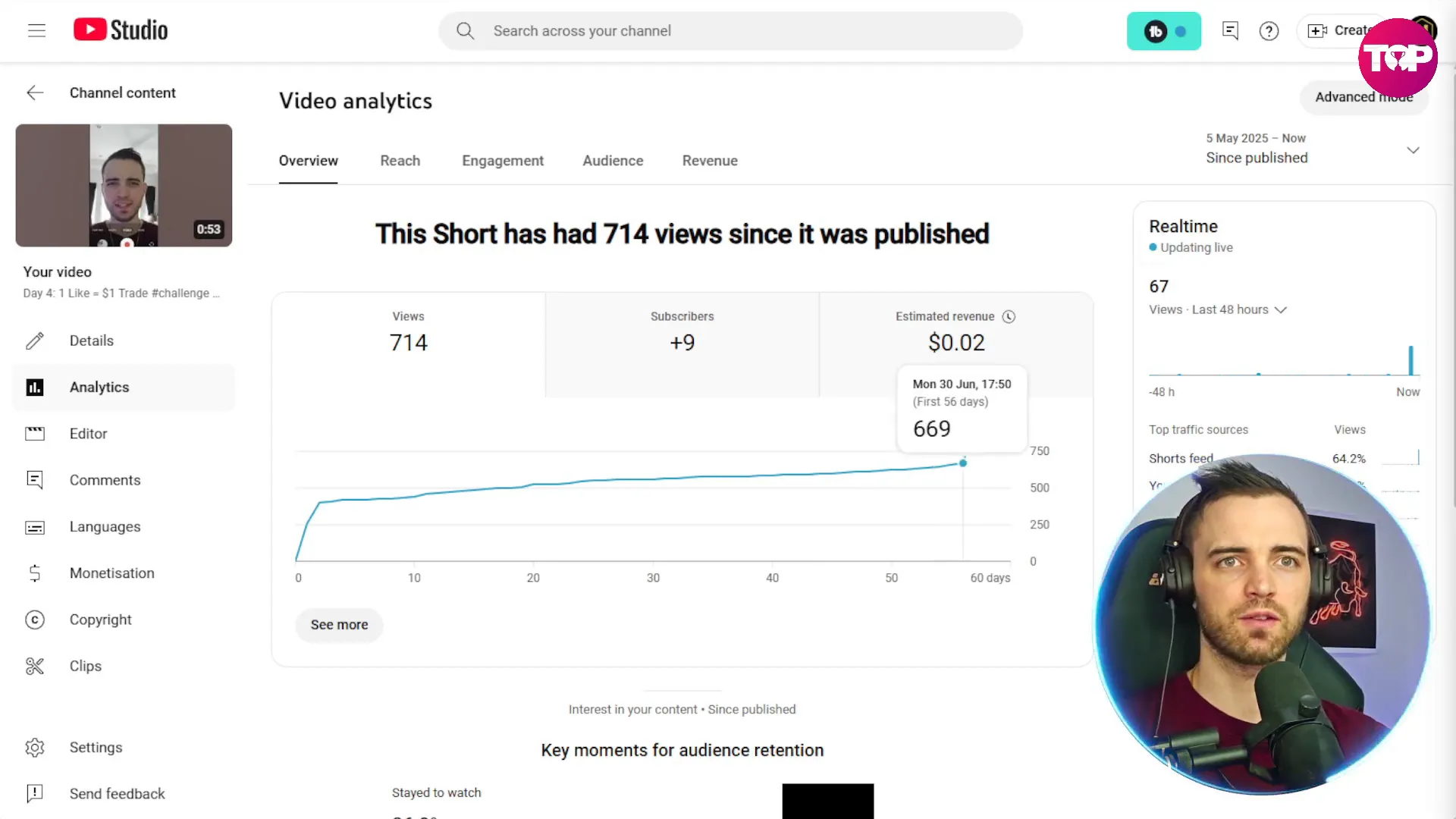Click the YouTube Studio logo
Image resolution: width=1456 pixels, height=819 pixels.
point(121,30)
